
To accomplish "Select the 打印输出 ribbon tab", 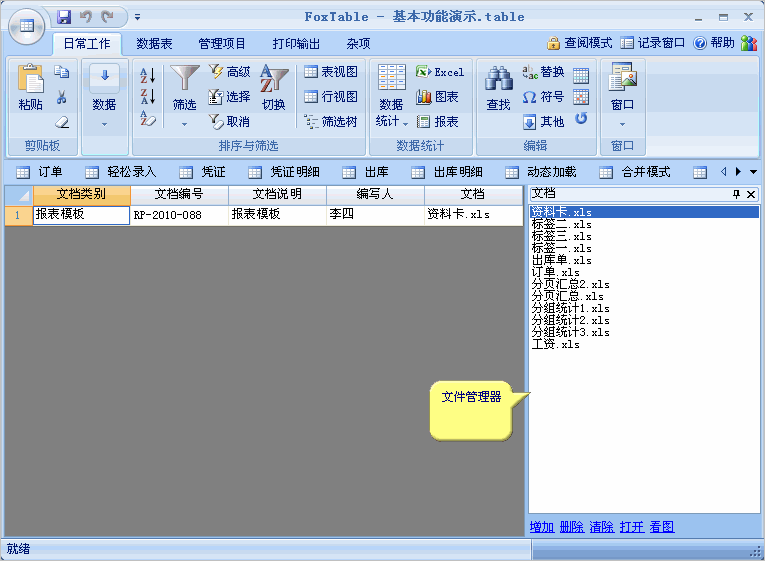I will [x=296, y=44].
